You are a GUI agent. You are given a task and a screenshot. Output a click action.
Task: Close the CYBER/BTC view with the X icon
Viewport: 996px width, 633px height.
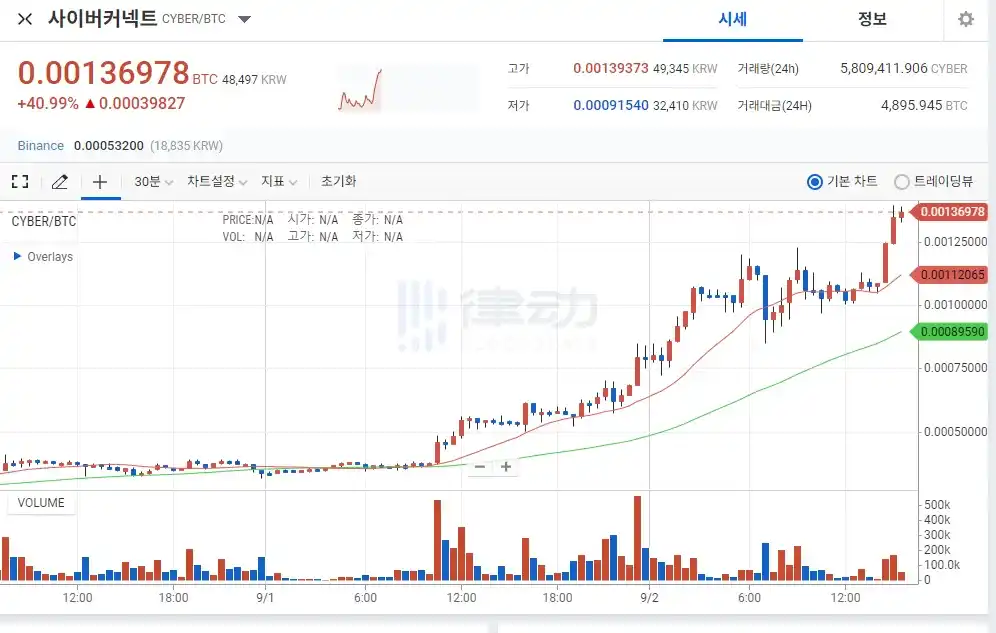click(x=24, y=18)
